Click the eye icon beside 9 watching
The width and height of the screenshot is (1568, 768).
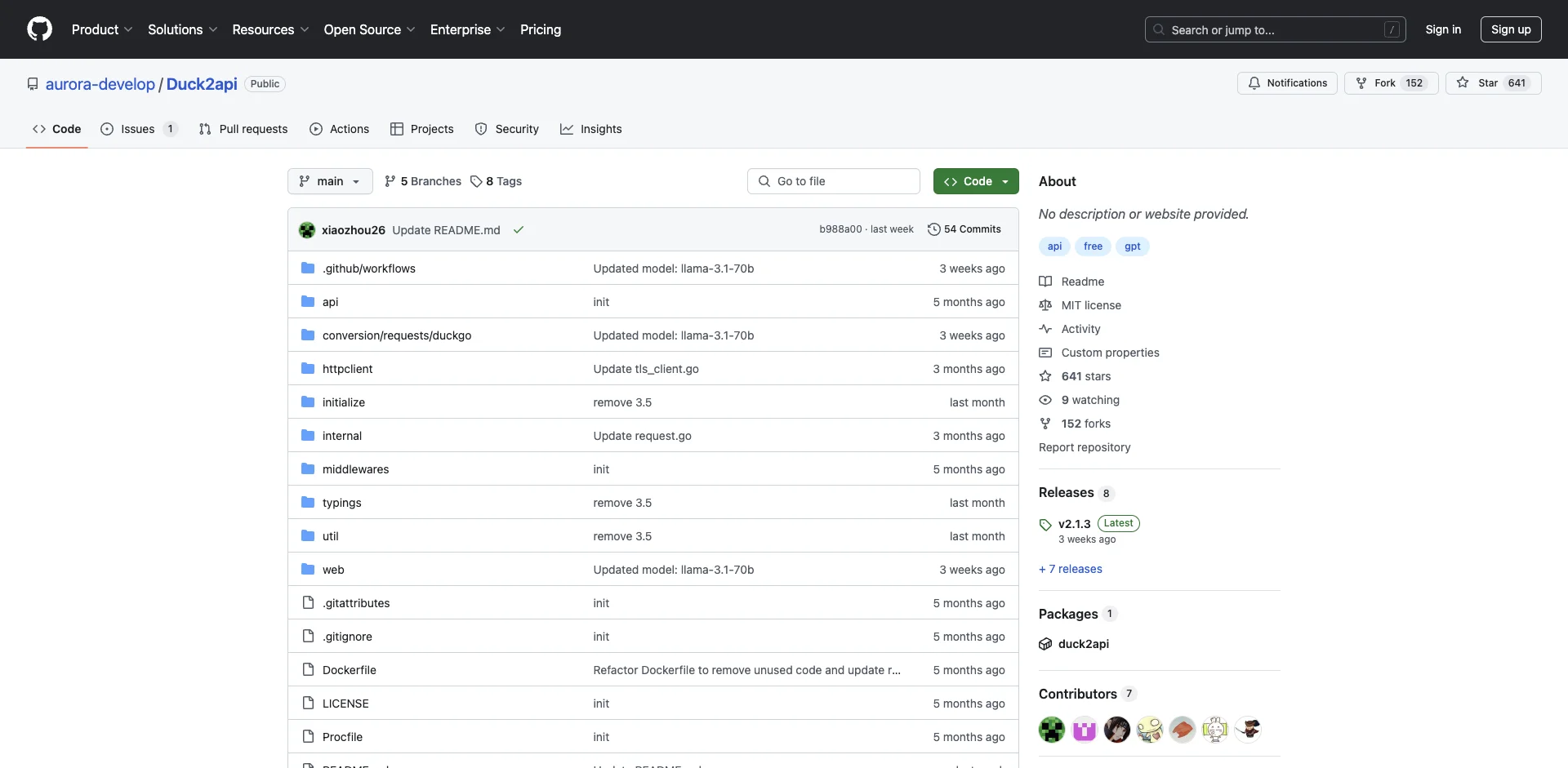tap(1045, 400)
